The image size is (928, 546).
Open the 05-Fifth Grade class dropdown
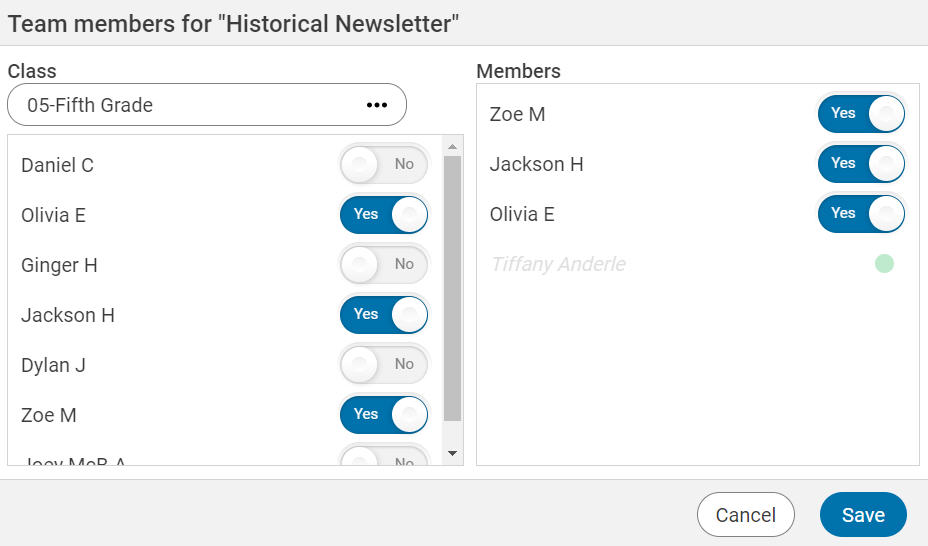190,105
